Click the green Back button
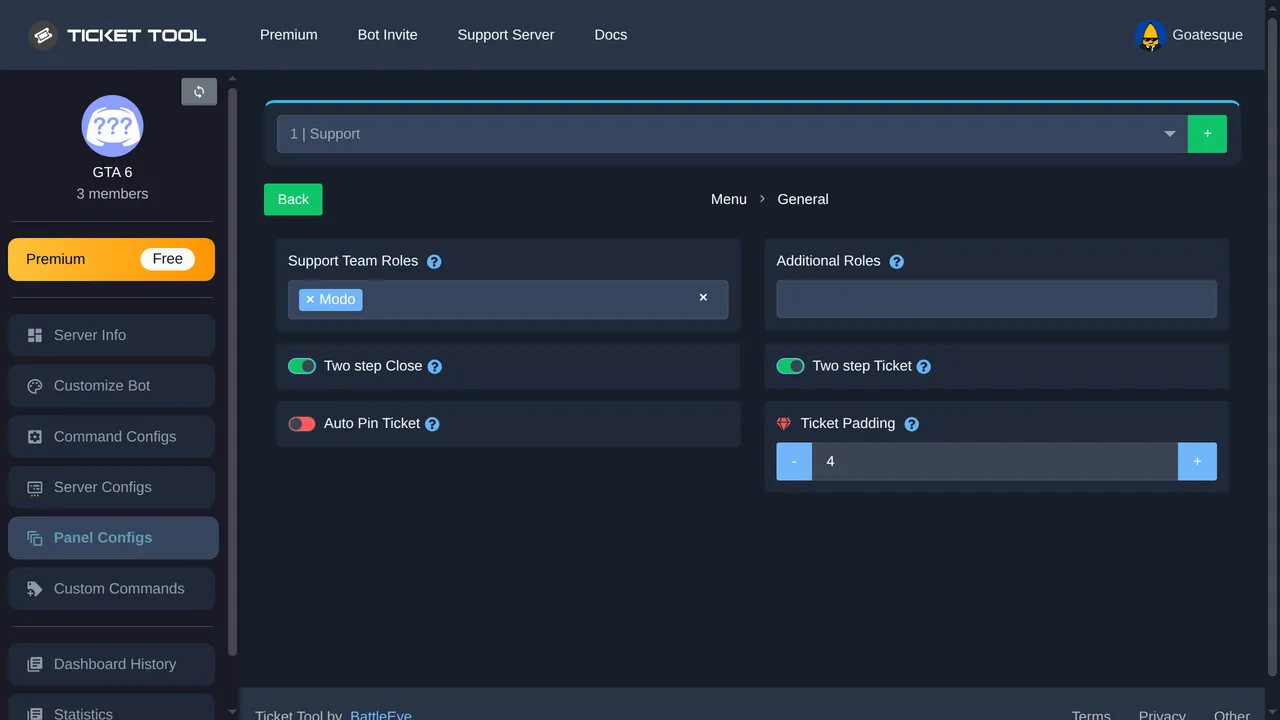This screenshot has width=1280, height=720. tap(293, 199)
